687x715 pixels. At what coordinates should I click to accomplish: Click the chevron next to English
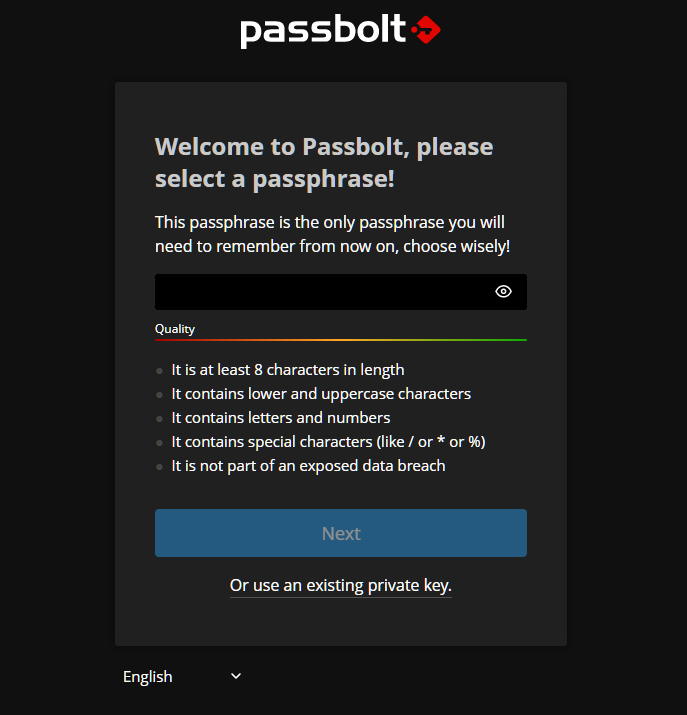236,676
